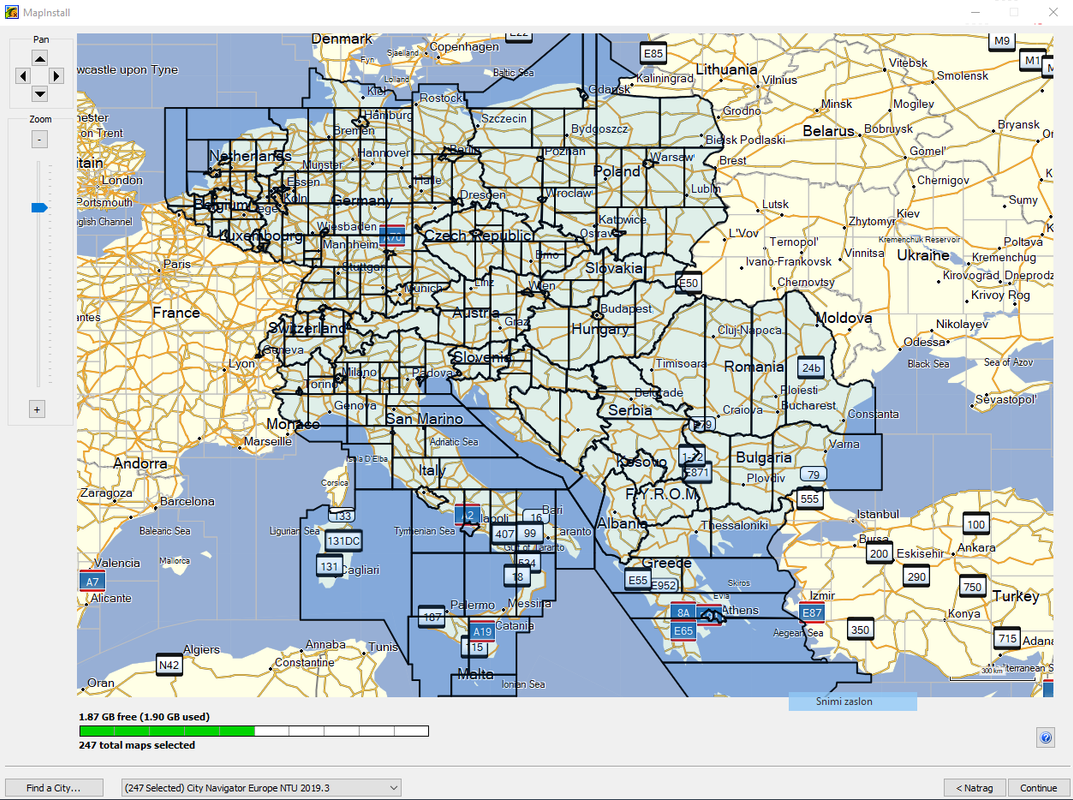1073x800 pixels.
Task: Click the Barcelona city label
Action: click(188, 501)
